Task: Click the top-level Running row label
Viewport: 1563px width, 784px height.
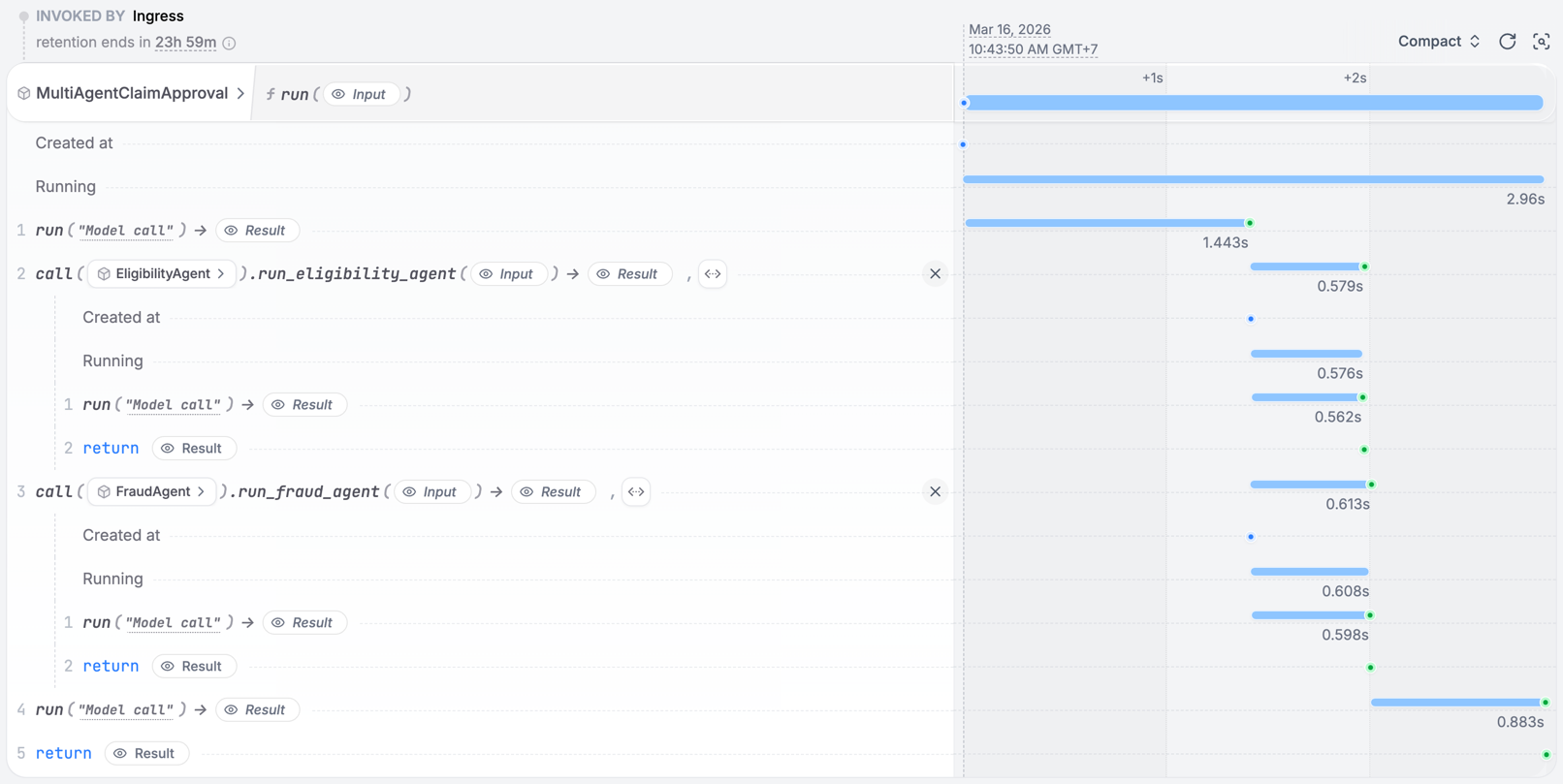Action: pos(65,187)
